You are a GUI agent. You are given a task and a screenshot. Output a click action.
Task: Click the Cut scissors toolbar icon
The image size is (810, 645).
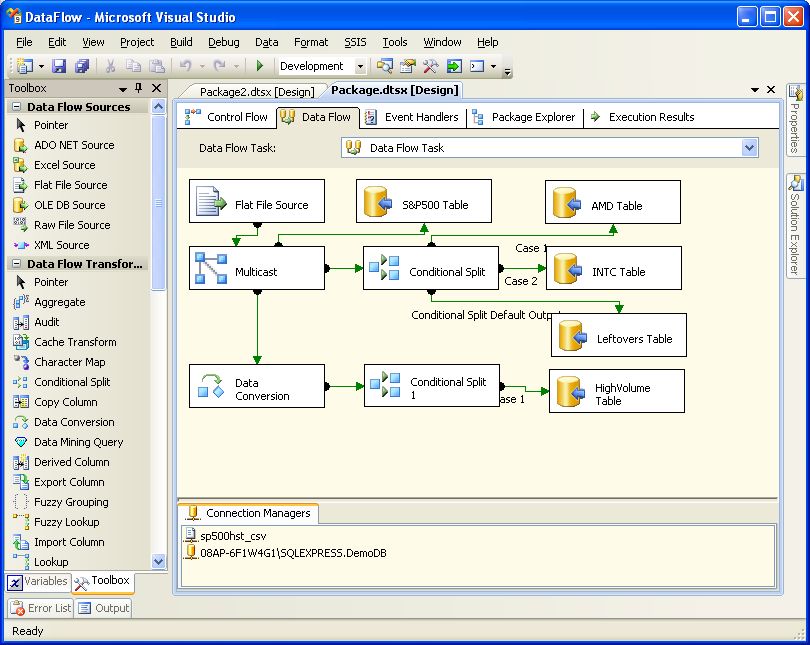click(110, 66)
